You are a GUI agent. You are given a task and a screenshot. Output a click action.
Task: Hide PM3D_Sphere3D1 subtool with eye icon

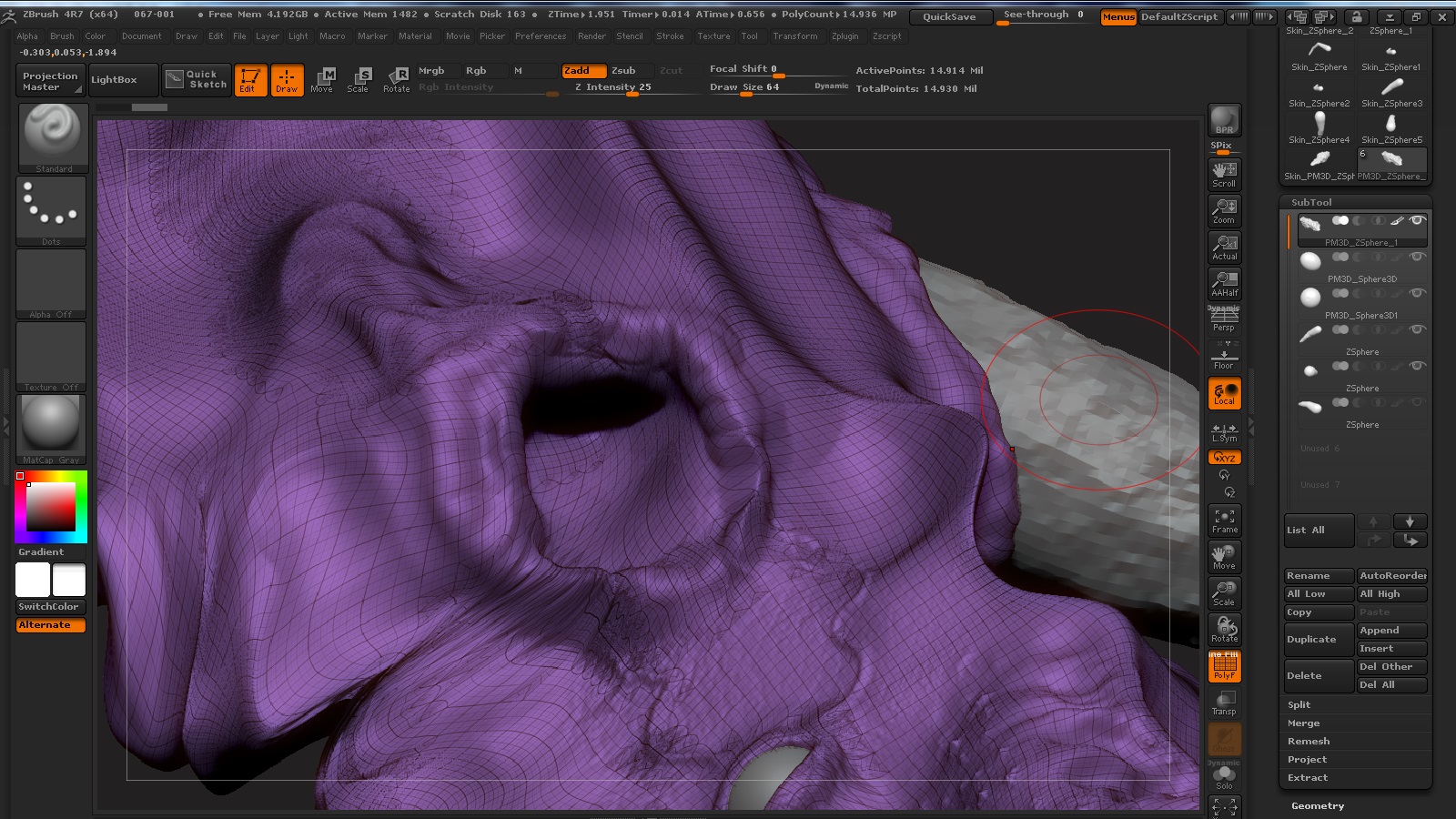pyautogui.click(x=1417, y=293)
